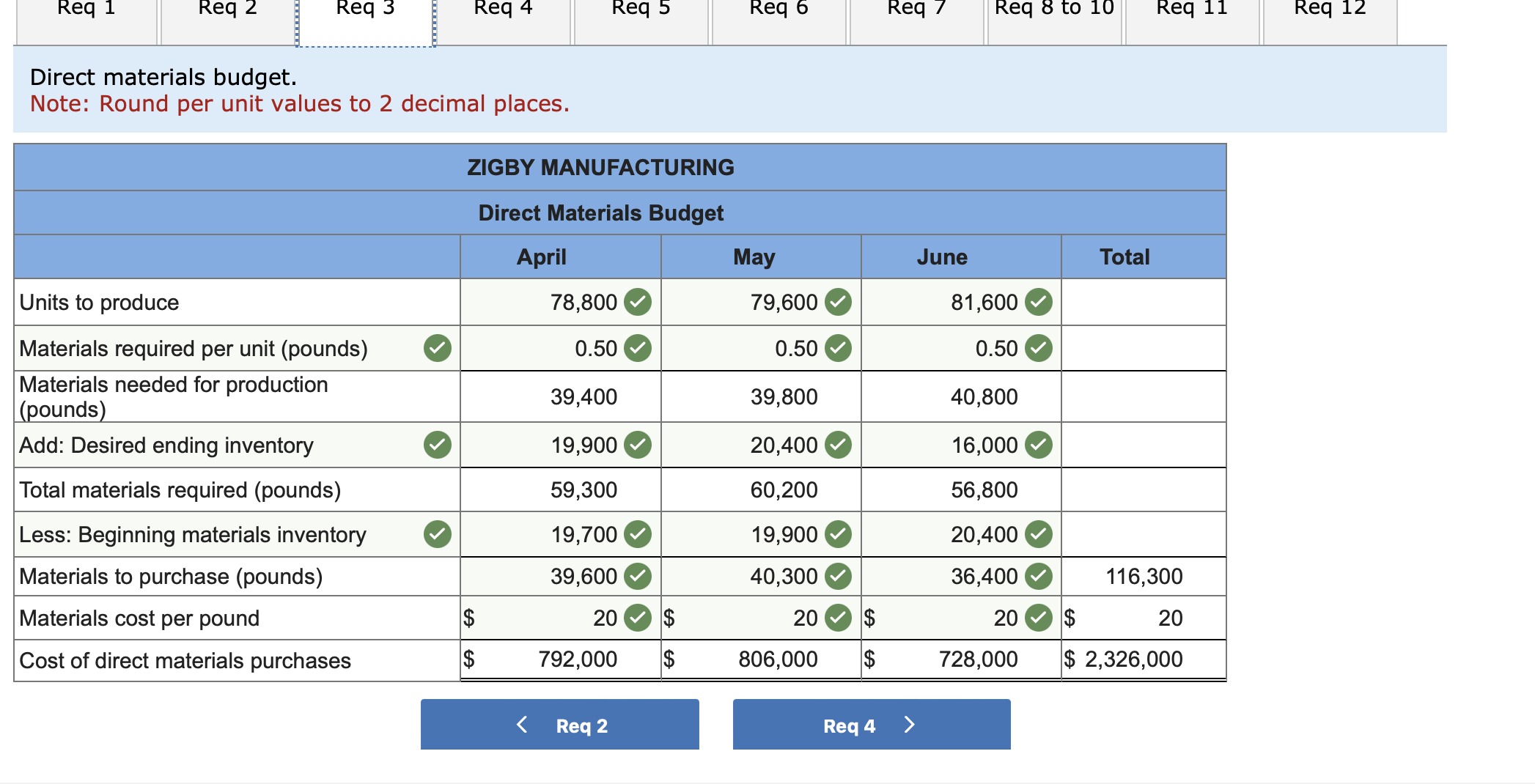Click the checkmark next to May units 79,600
This screenshot has height=784, width=1535.
(x=839, y=302)
